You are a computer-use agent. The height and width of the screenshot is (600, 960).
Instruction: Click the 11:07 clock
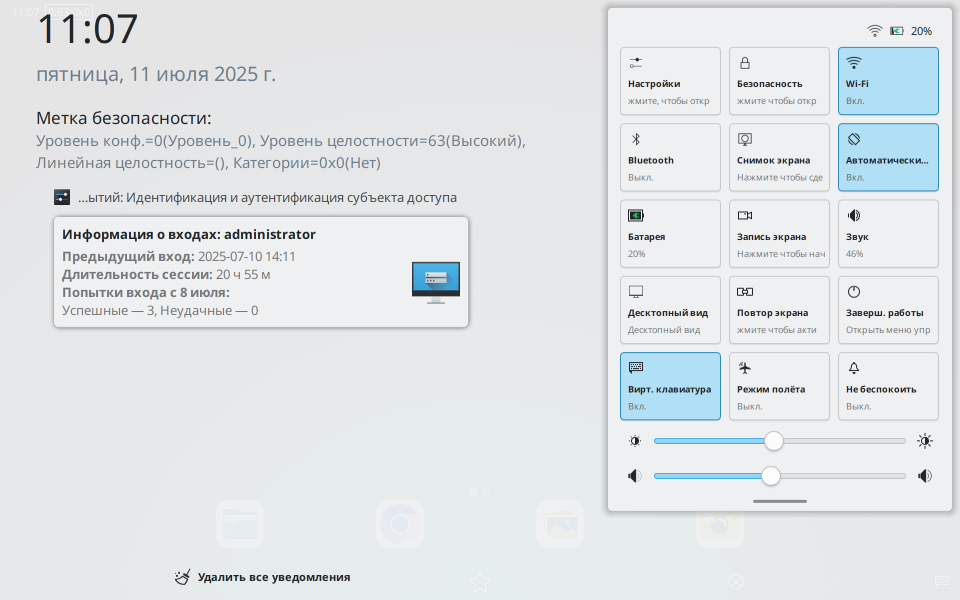point(88,29)
